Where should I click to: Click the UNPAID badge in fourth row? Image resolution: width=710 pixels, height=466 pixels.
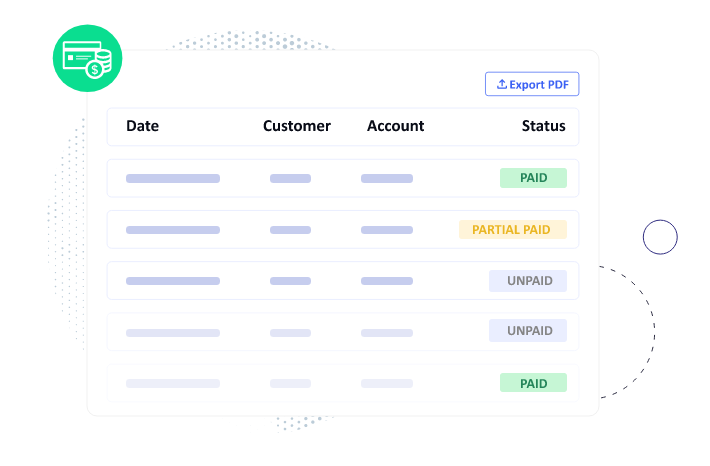(x=528, y=331)
